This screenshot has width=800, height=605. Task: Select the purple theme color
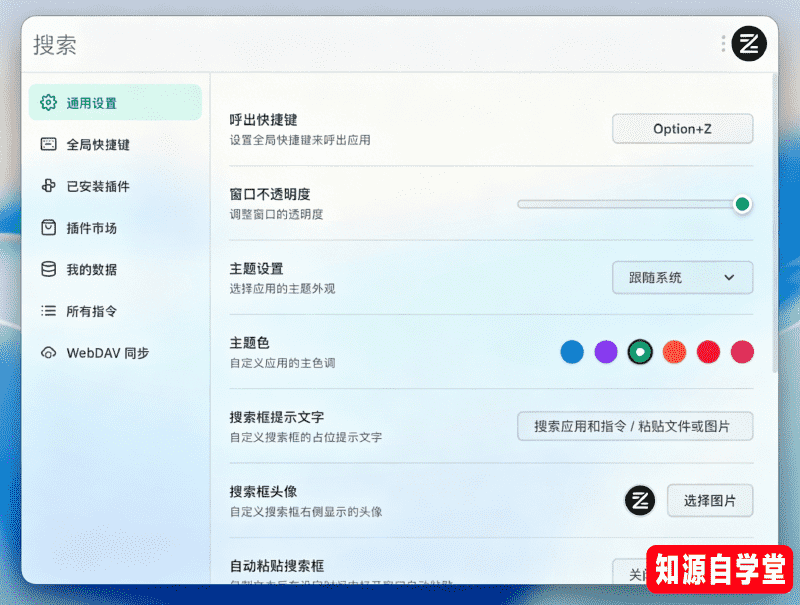click(x=606, y=352)
